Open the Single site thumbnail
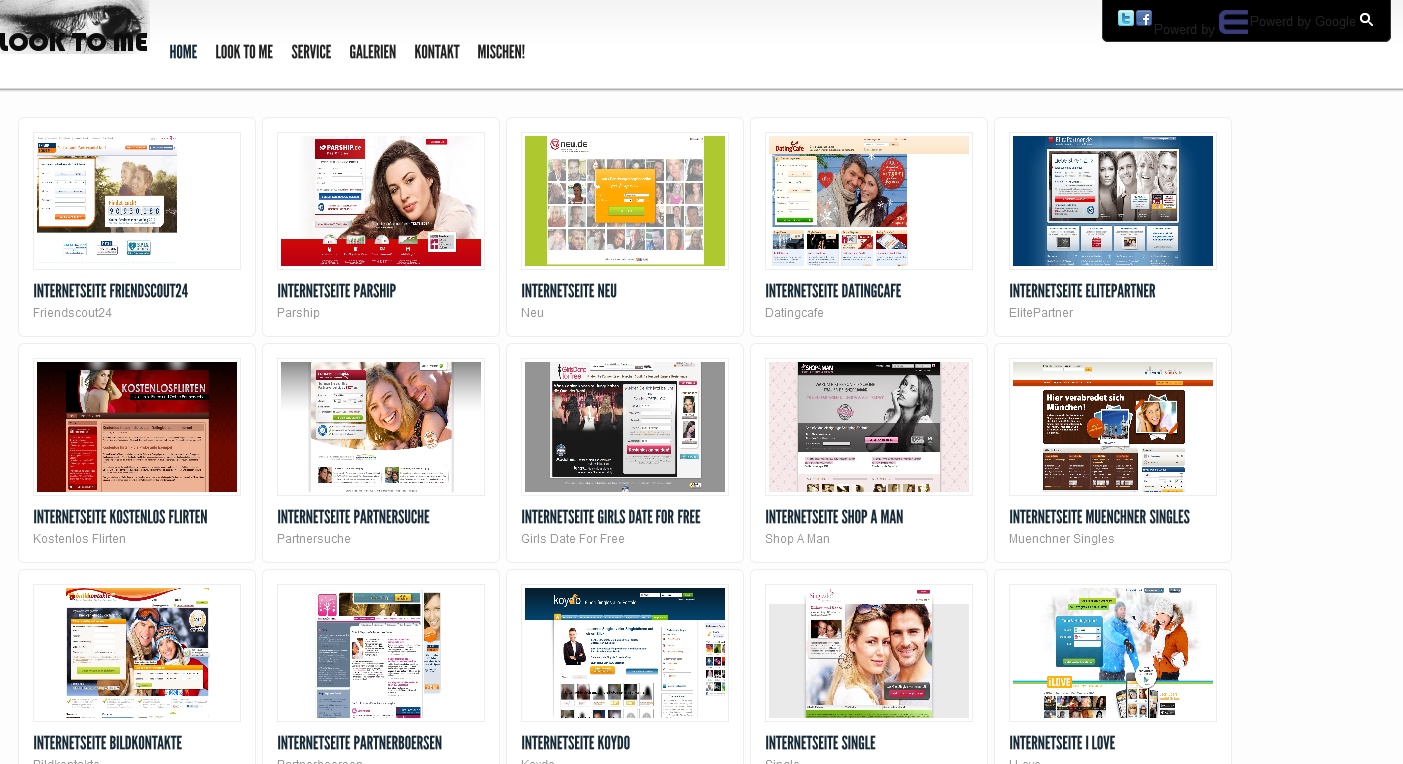The width and height of the screenshot is (1403, 764). [x=869, y=653]
